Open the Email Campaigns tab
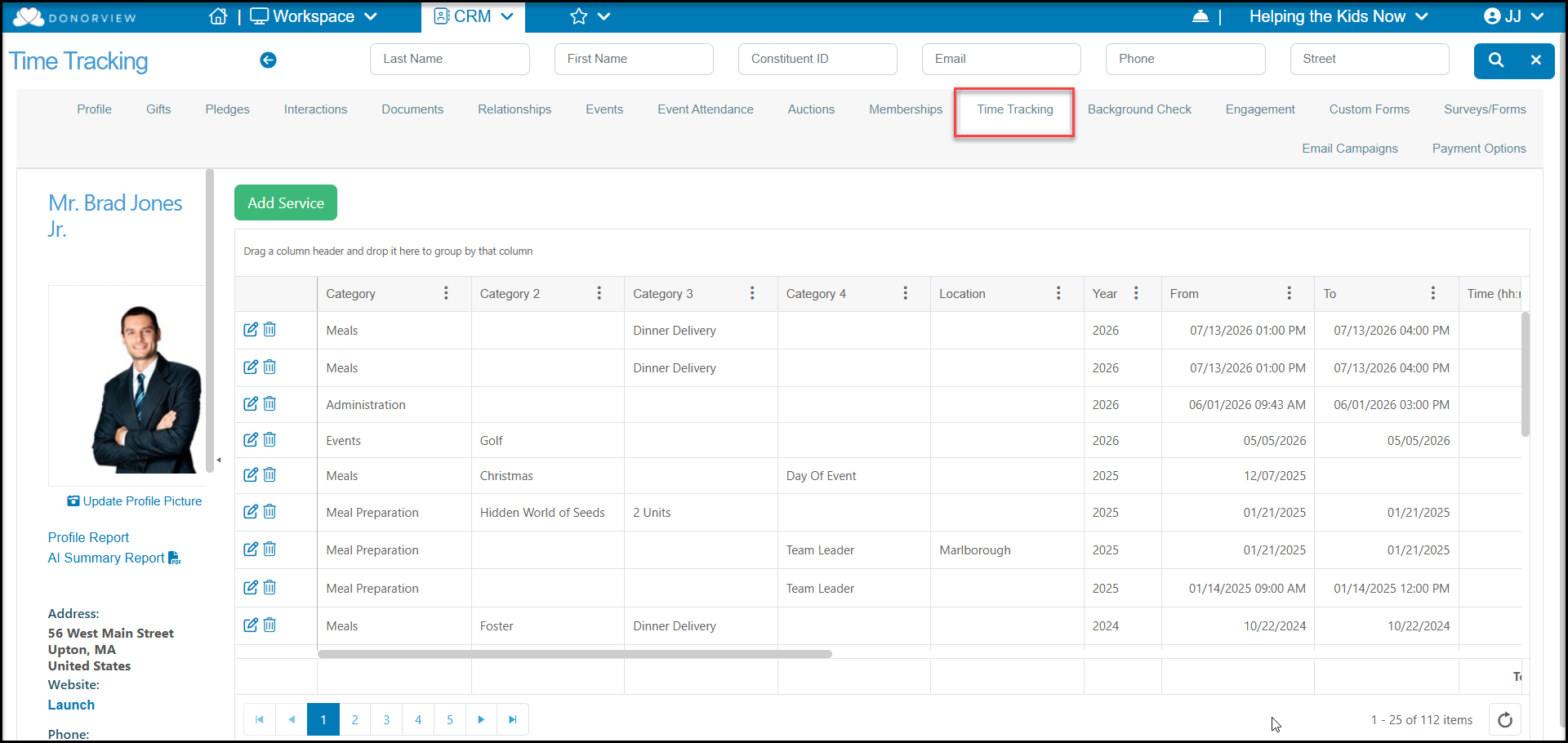The height and width of the screenshot is (743, 1568). (1350, 149)
